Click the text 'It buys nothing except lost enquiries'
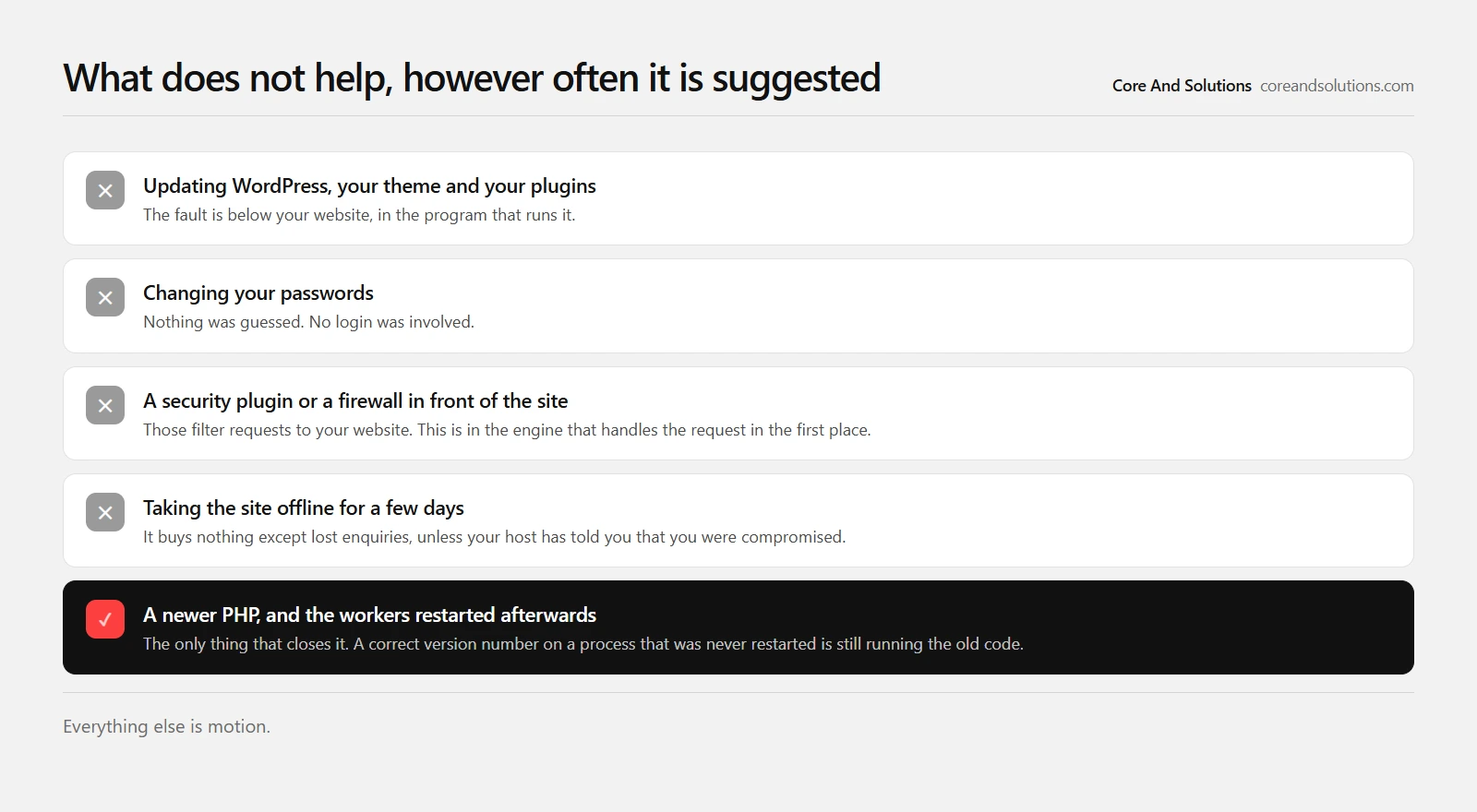This screenshot has width=1477, height=812. pyautogui.click(x=277, y=537)
